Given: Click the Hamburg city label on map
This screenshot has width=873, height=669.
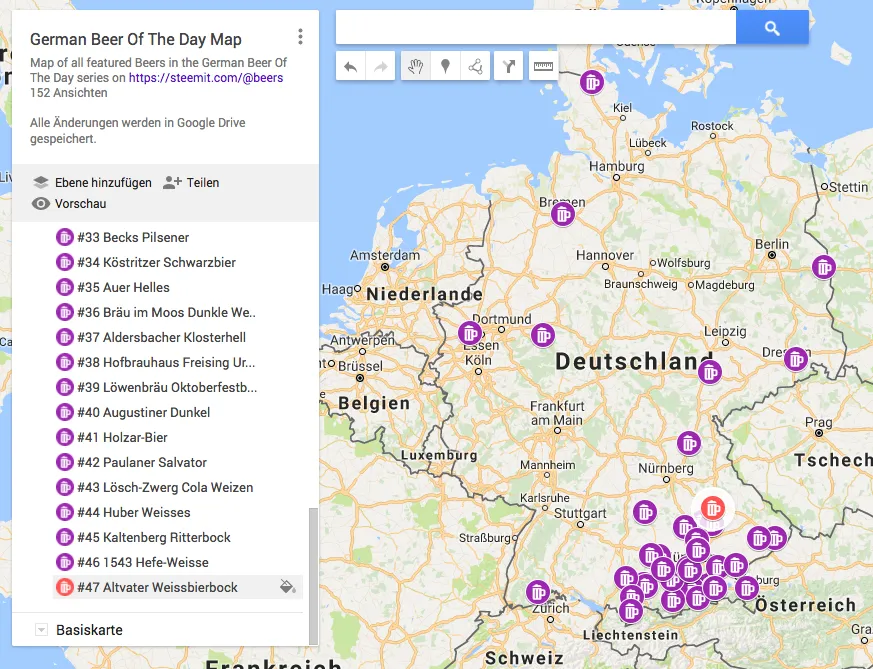Looking at the screenshot, I should point(617,166).
